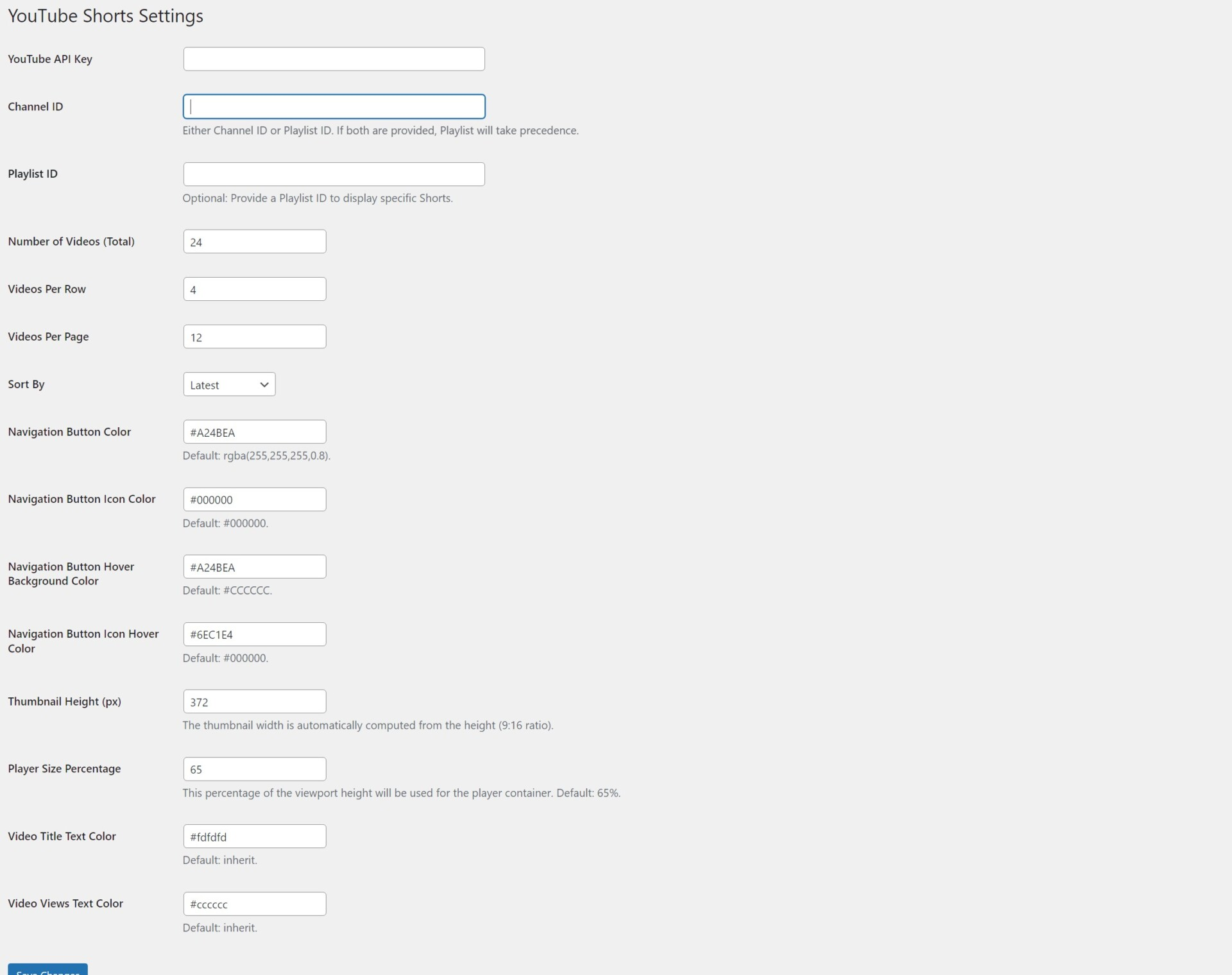Click the YouTube API Key input field

(334, 59)
